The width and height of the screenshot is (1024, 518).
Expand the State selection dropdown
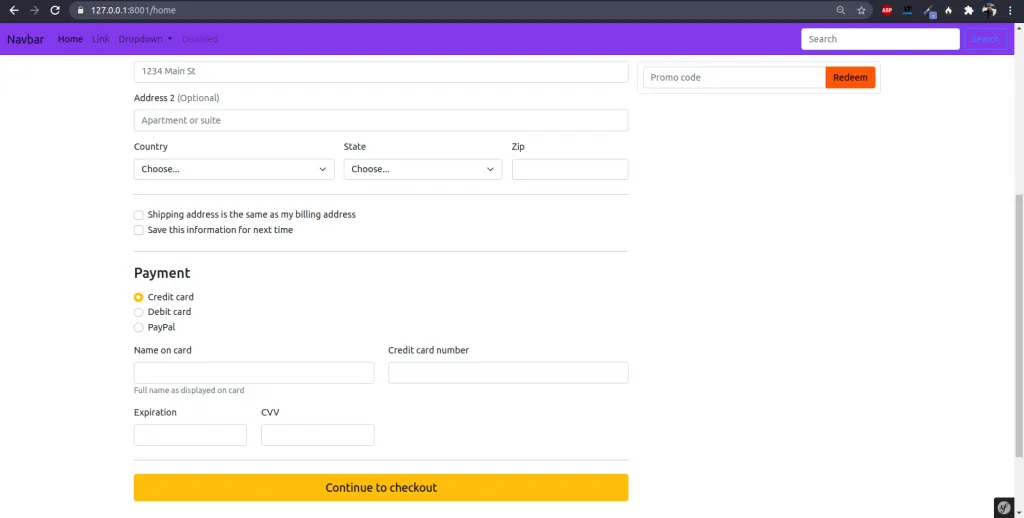422,169
